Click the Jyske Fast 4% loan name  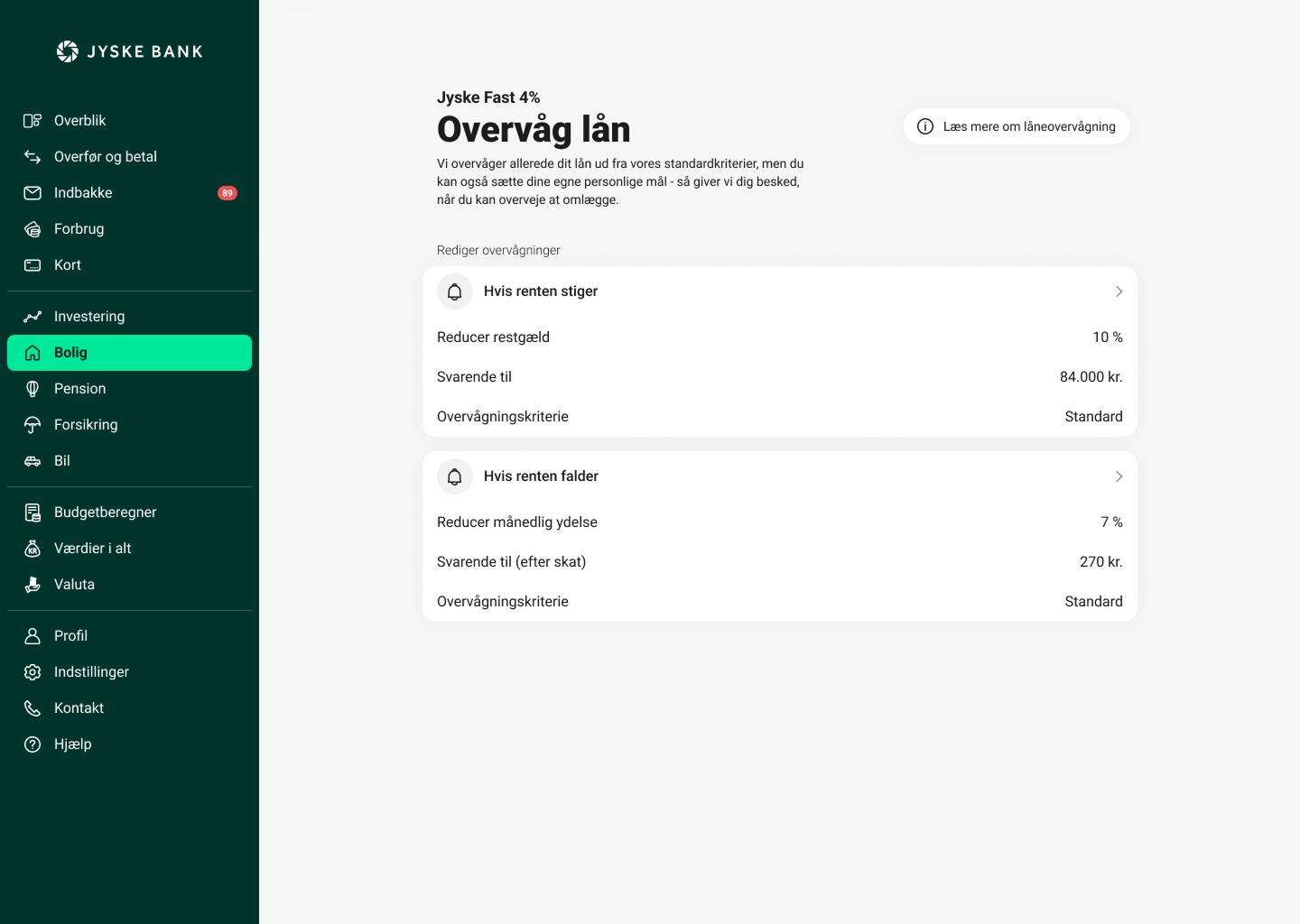(488, 97)
